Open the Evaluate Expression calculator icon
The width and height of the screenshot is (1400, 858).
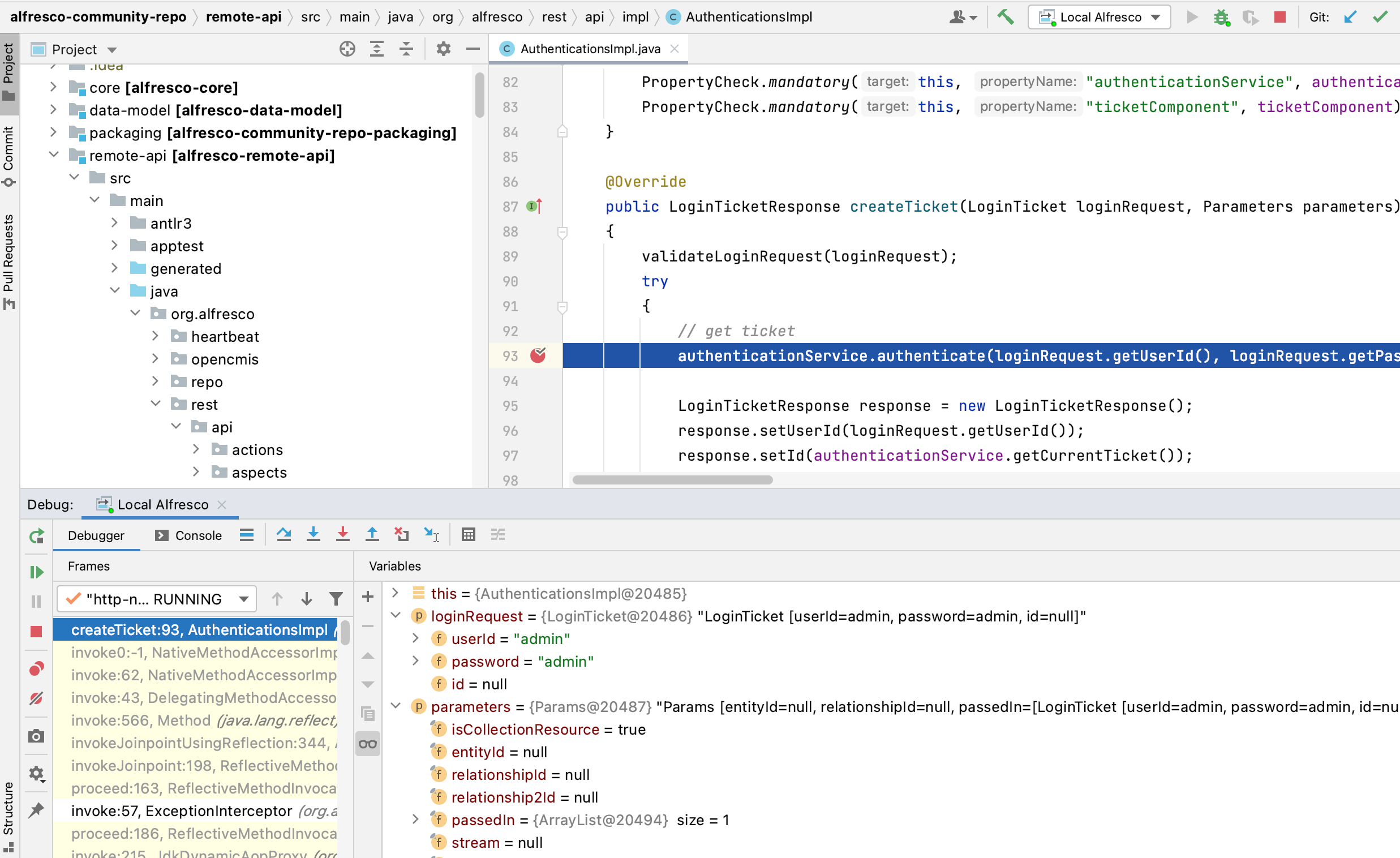pyautogui.click(x=468, y=534)
